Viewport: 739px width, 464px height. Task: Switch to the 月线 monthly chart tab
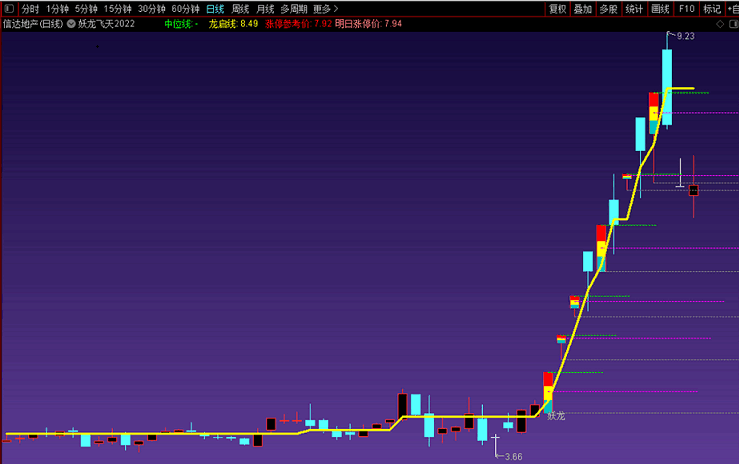point(265,9)
